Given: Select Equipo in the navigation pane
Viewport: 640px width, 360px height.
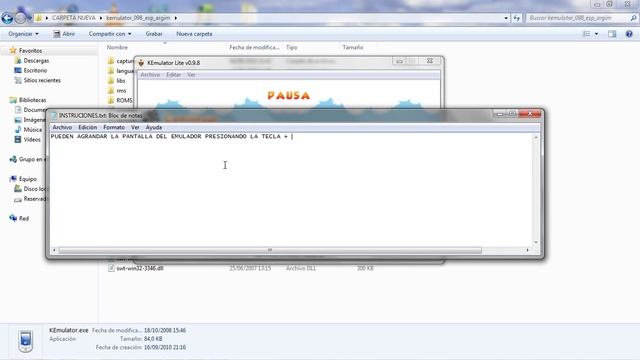Looking at the screenshot, I should [x=28, y=179].
